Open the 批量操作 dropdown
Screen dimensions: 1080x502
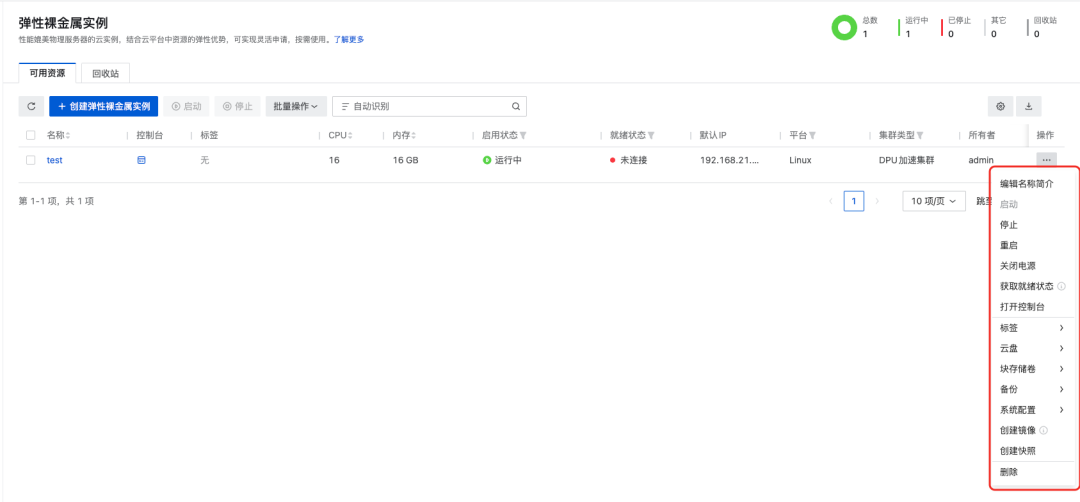(295, 107)
